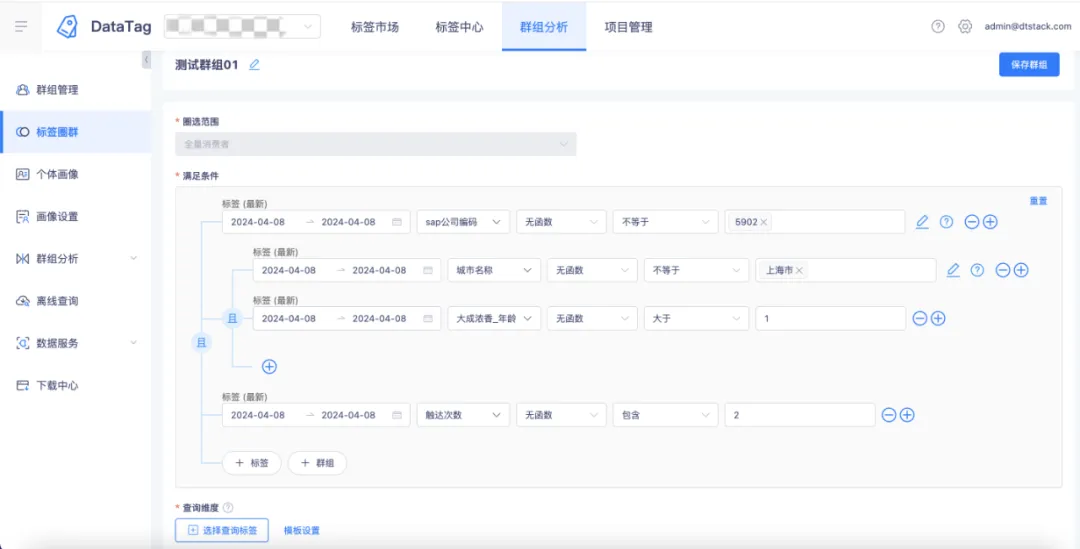Open settings gear in top header

tap(965, 26)
